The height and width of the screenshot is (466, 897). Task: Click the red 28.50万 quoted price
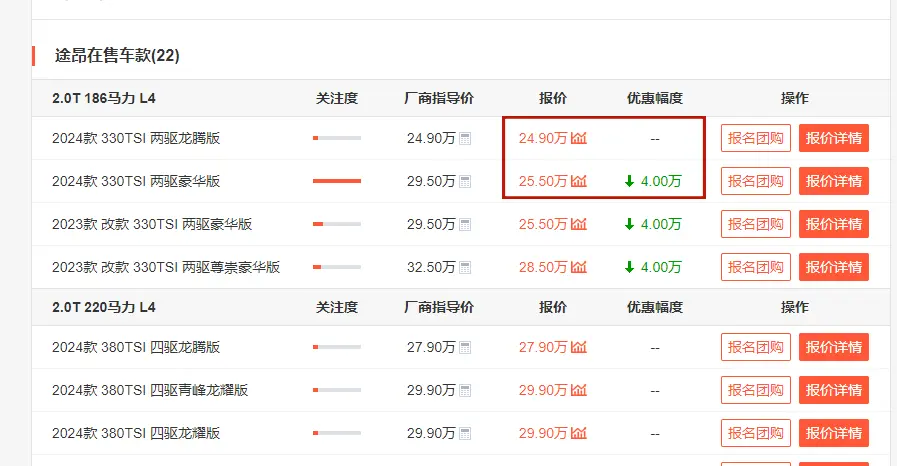pos(543,267)
